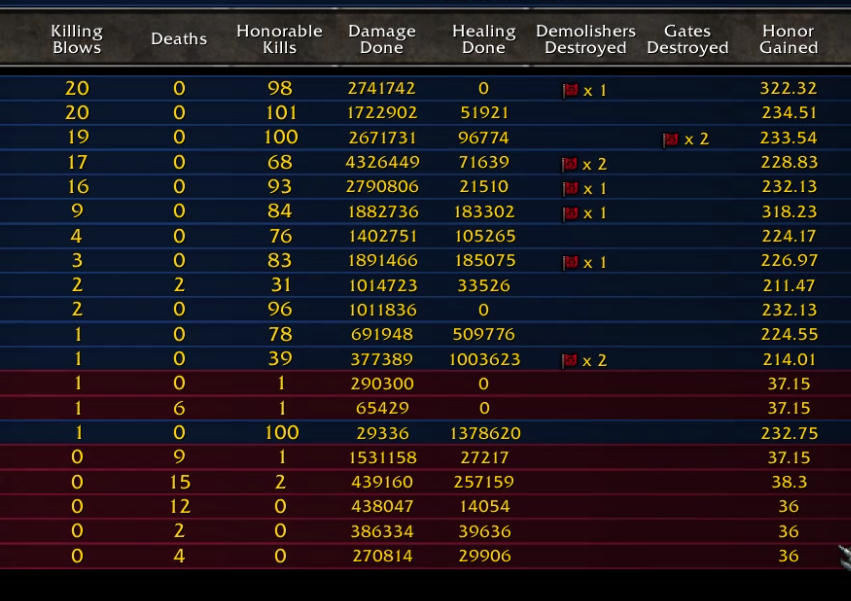851x601 pixels.
Task: Sort by Deaths column header
Action: 179,39
